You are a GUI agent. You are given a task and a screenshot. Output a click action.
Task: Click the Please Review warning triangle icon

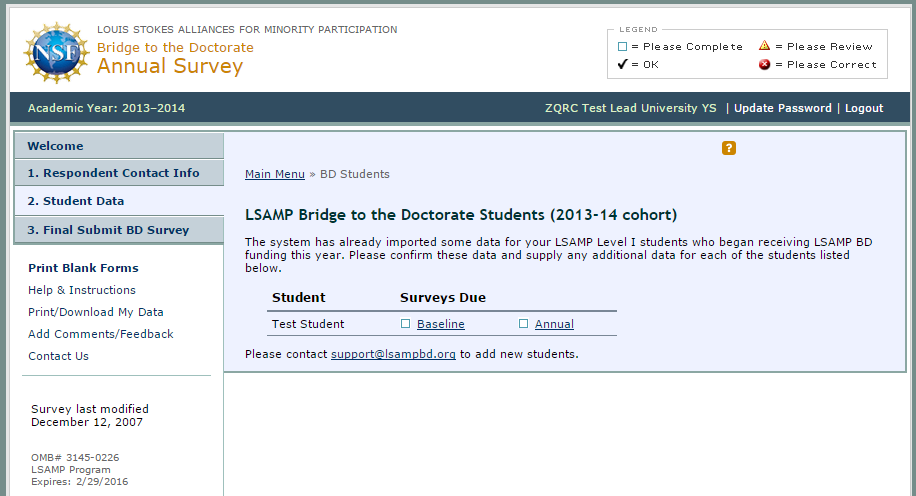point(764,46)
